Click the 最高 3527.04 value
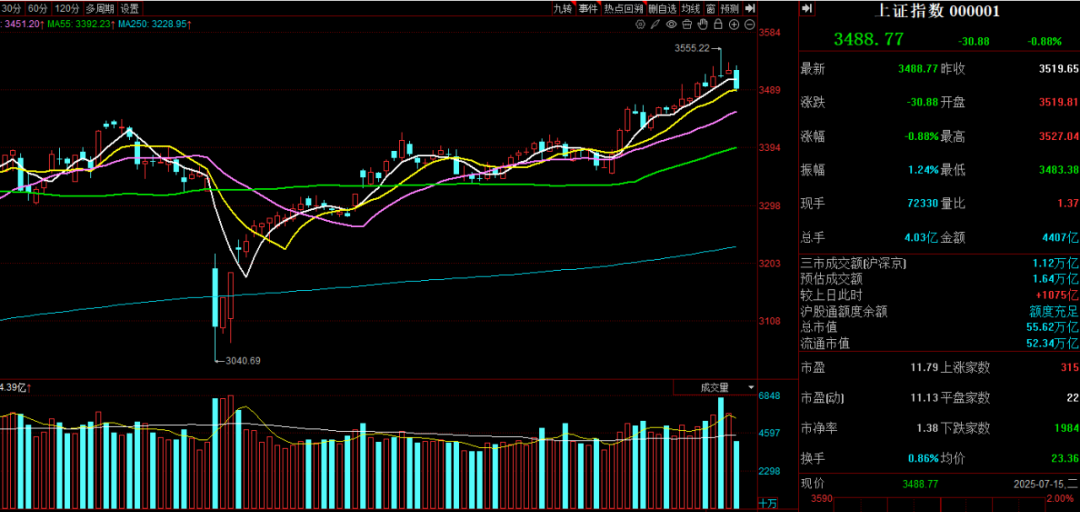Image resolution: width=1080 pixels, height=512 pixels. [1059, 136]
